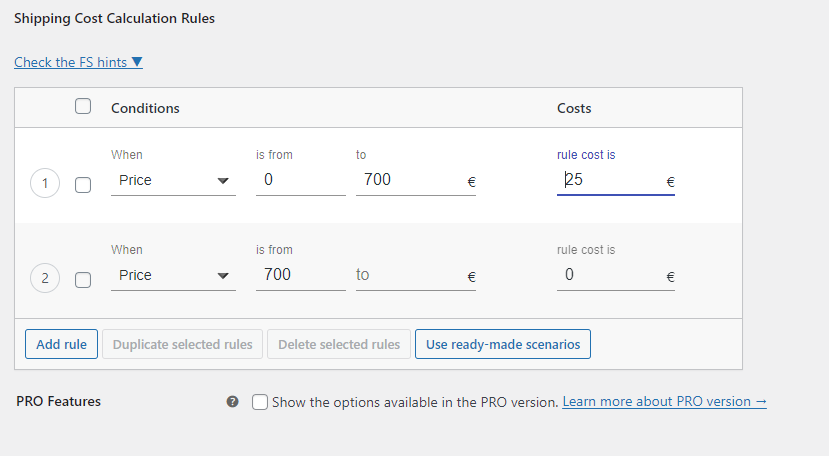
Task: Click Use ready-made scenarios button
Action: [502, 344]
